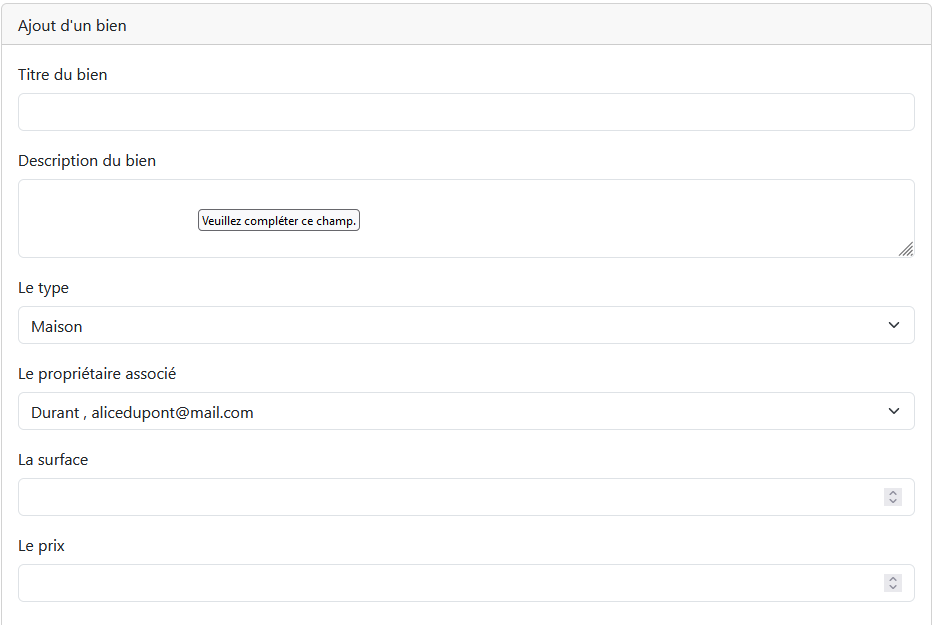The height and width of the screenshot is (625, 935).
Task: Increase La surface with the up arrow
Action: [893, 493]
